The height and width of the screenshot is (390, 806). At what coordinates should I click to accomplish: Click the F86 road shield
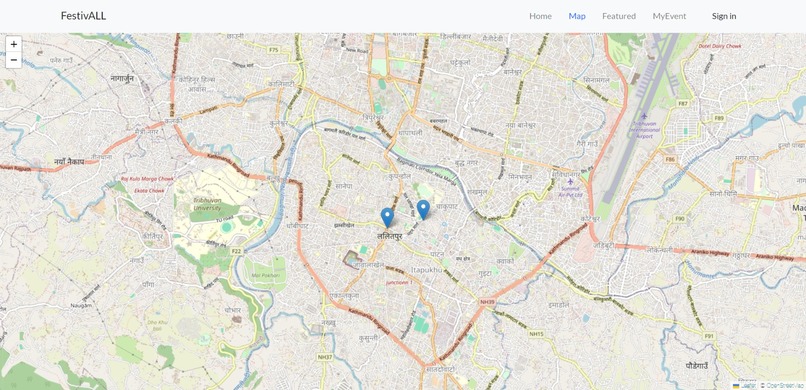tap(670, 160)
